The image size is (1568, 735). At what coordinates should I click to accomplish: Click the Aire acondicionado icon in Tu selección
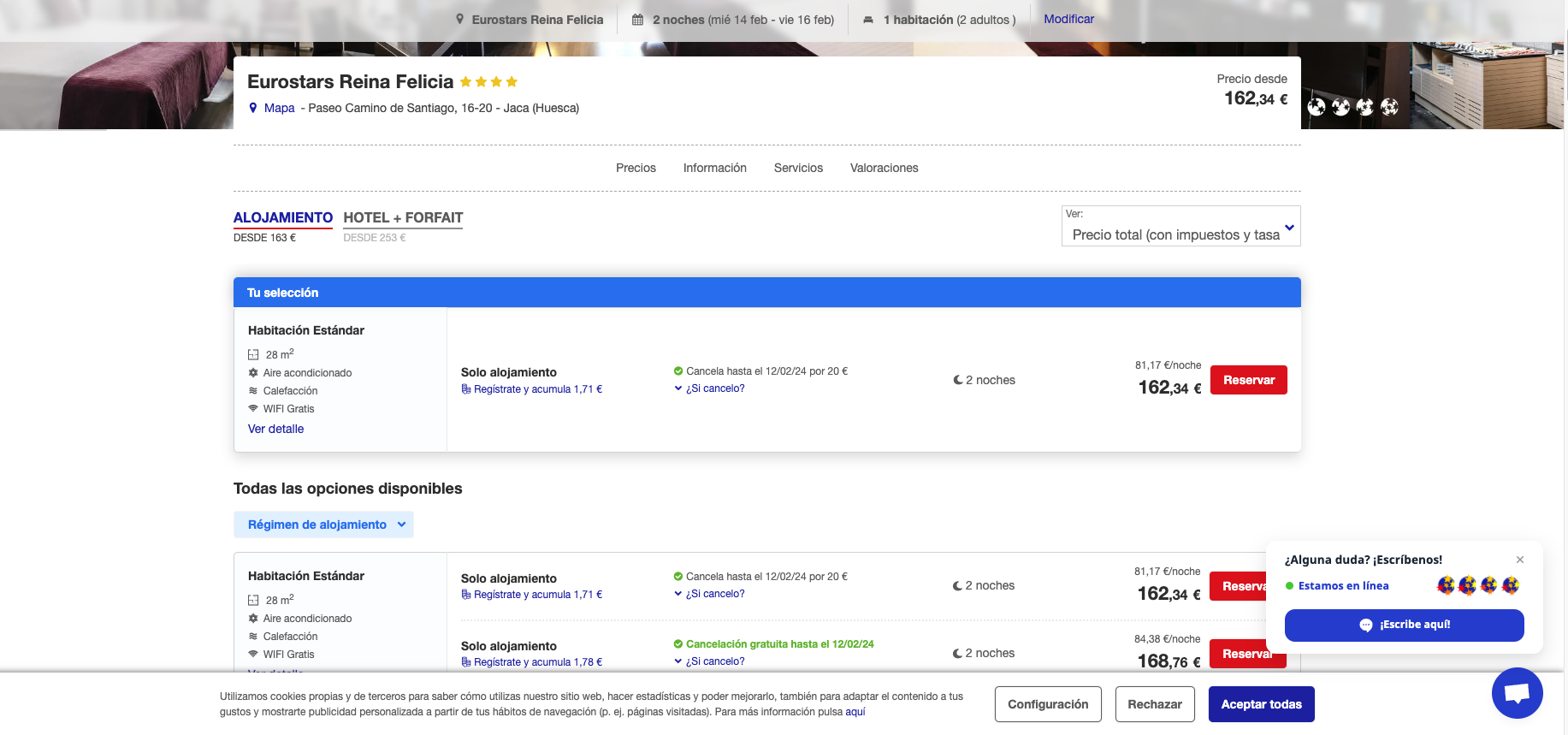tap(253, 373)
